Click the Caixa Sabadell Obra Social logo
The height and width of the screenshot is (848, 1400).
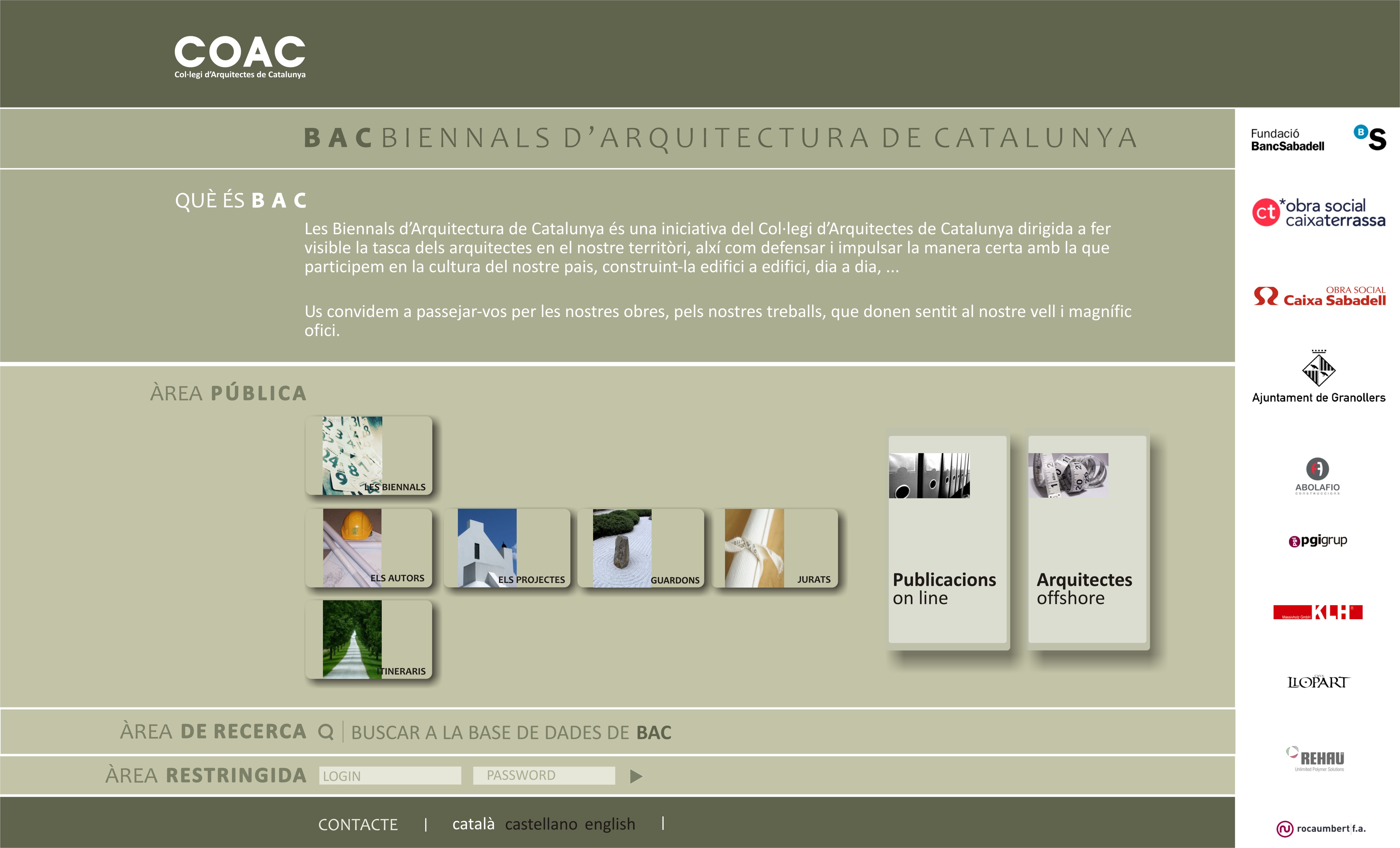pyautogui.click(x=1319, y=296)
